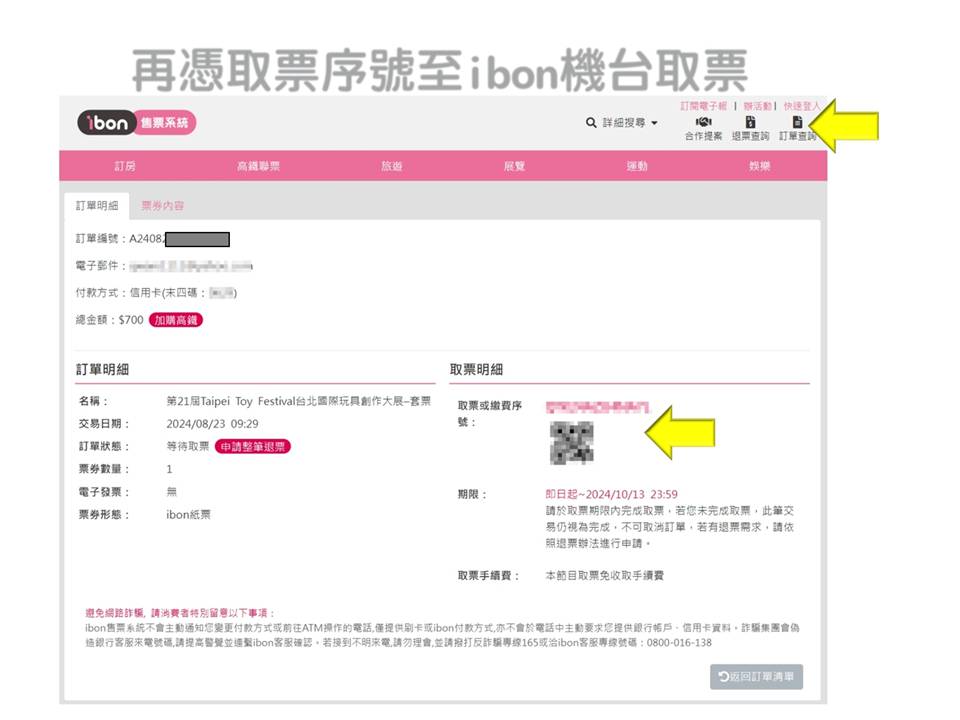
Task: Click the total amount $700
Action: click(131, 320)
